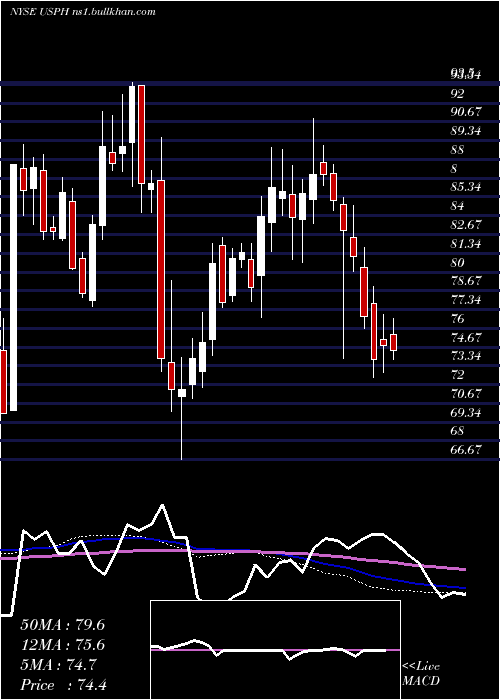Click the 12MA : 75.6 readout
500x700 pixels.
[62, 645]
